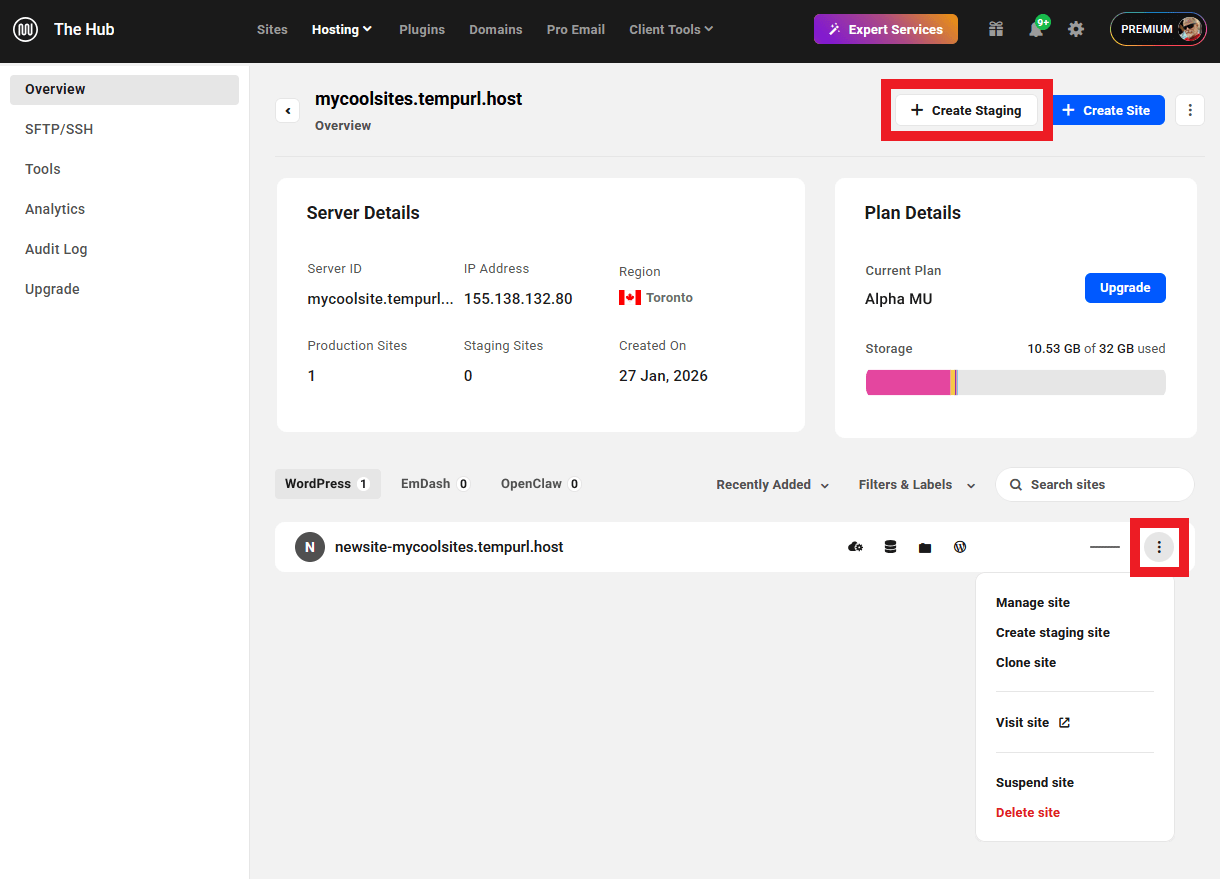Open Domains in top navigation

coord(496,29)
